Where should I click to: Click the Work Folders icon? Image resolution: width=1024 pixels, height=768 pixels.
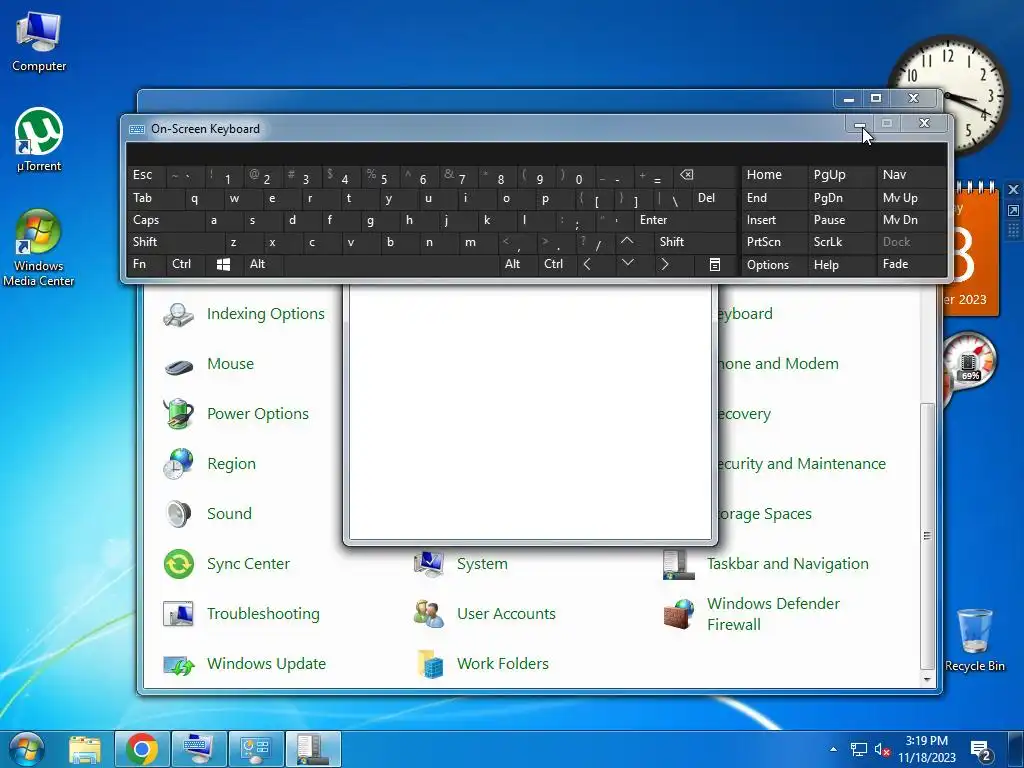pyautogui.click(x=430, y=664)
